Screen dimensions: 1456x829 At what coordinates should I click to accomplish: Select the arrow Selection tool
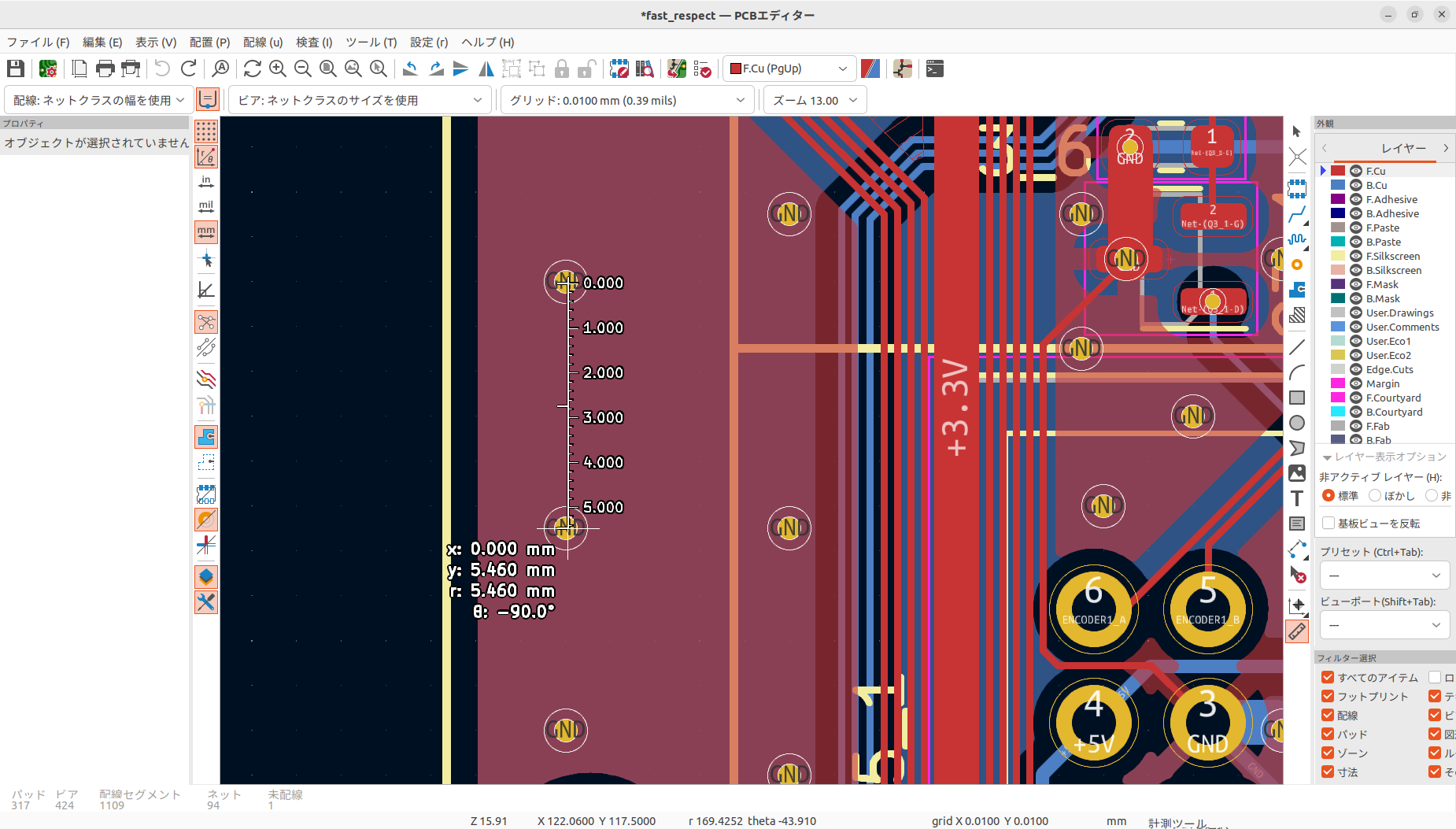(1297, 131)
